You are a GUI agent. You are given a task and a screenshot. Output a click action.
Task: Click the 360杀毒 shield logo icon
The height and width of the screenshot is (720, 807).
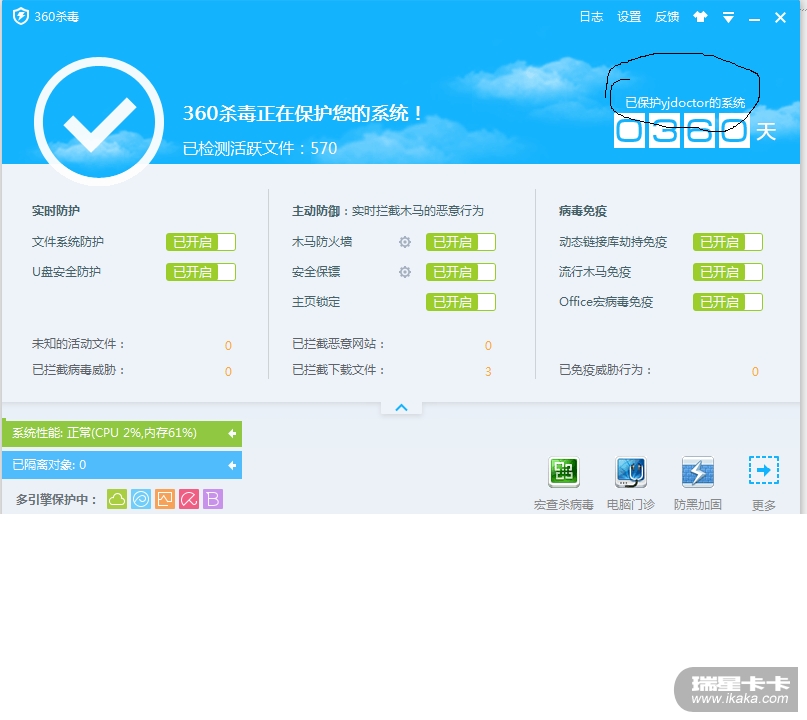coord(21,16)
